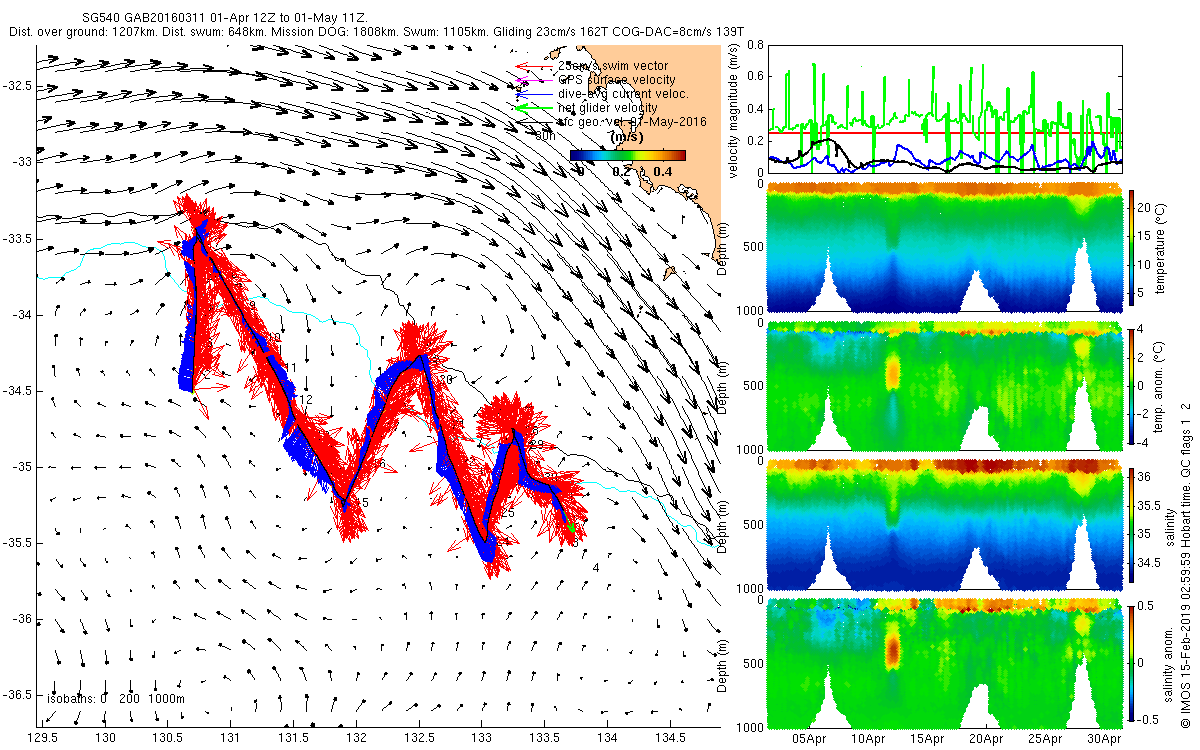Click the temp. anom. (°C) colorbar

(1132, 384)
